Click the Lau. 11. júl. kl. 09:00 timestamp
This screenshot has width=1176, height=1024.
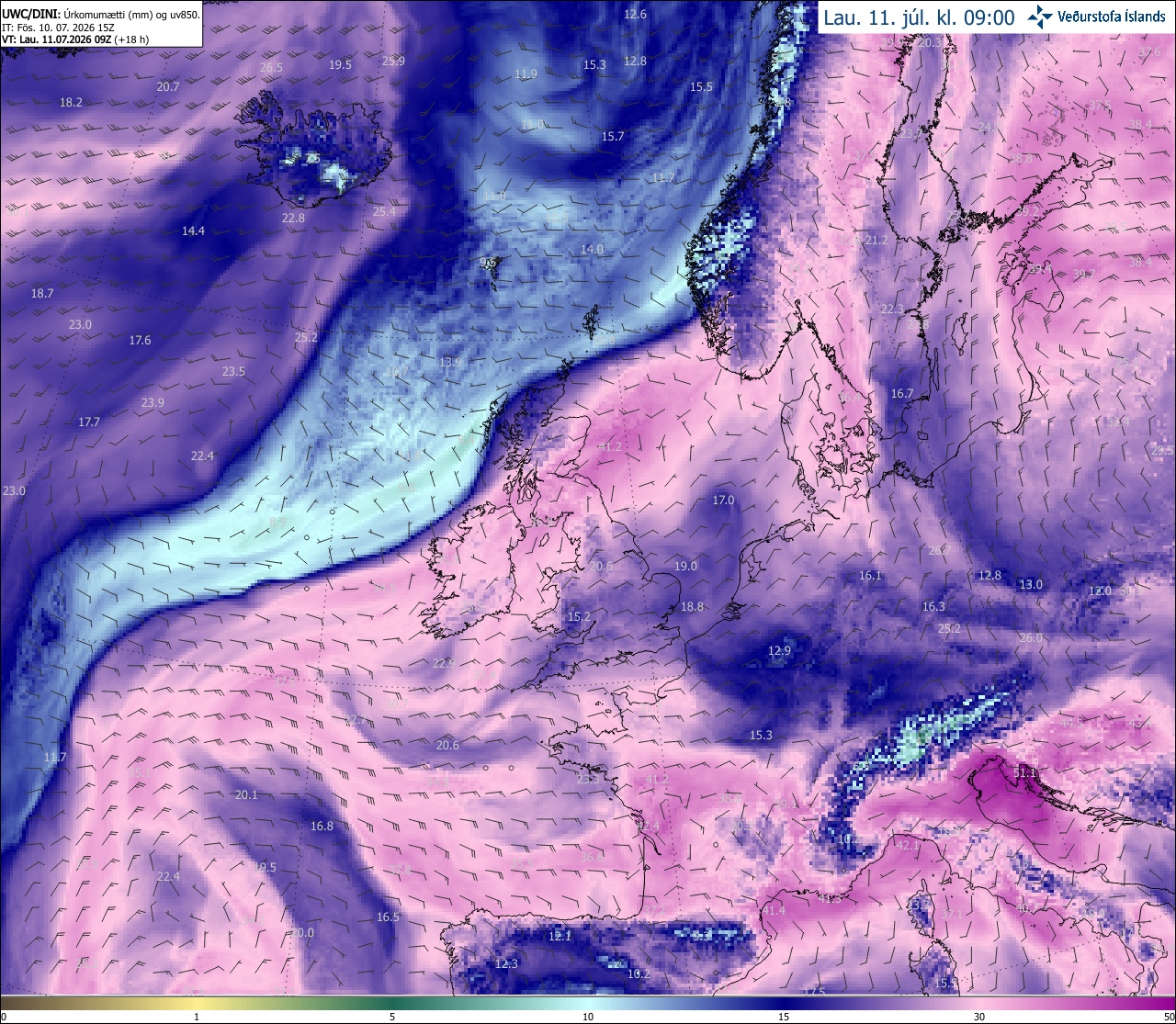919,17
